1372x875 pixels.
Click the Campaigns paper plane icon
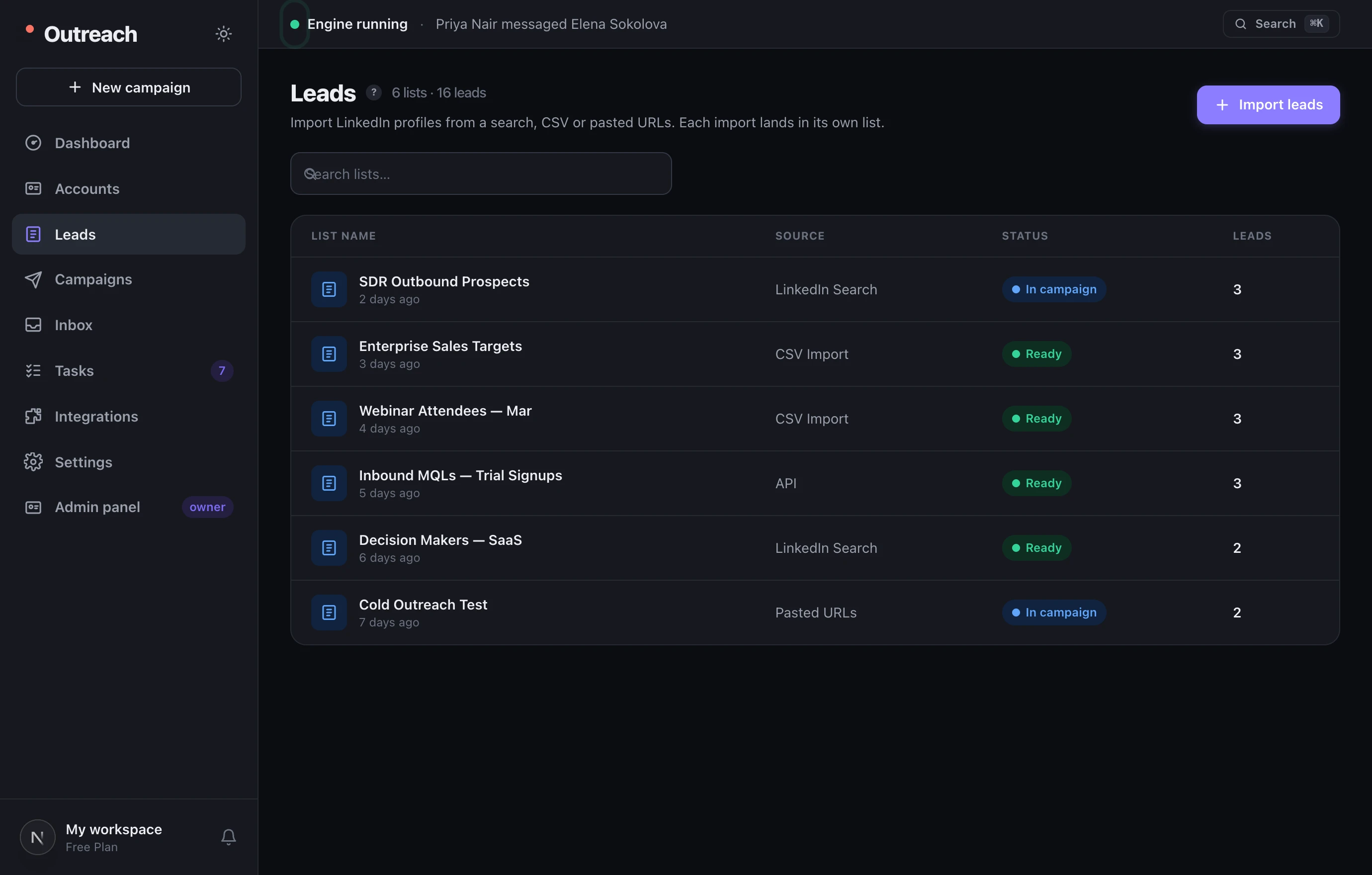33,279
